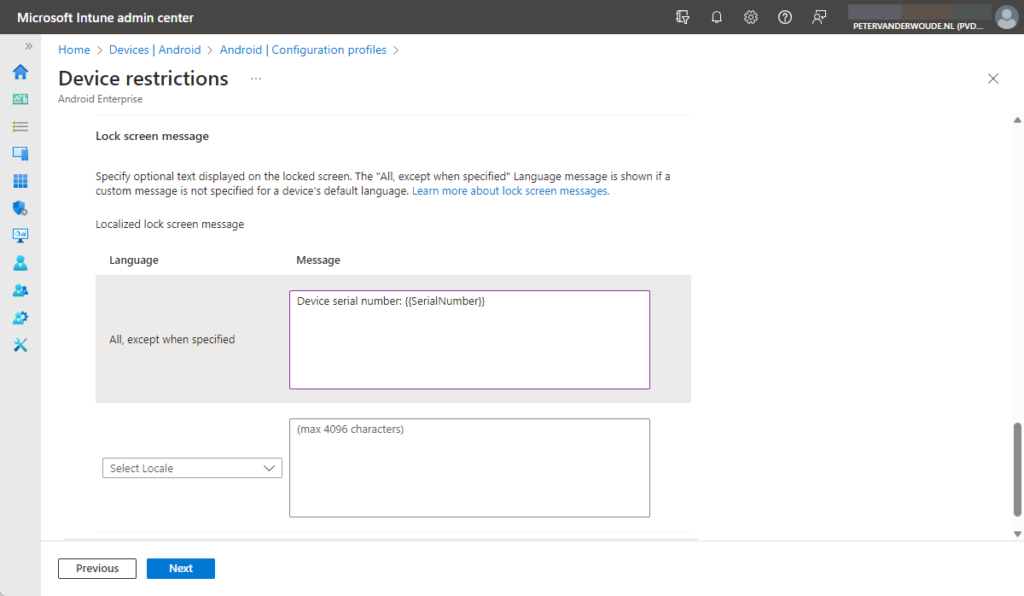This screenshot has width=1024, height=596.
Task: Open the Reports icon in the sidebar
Action: (19, 235)
